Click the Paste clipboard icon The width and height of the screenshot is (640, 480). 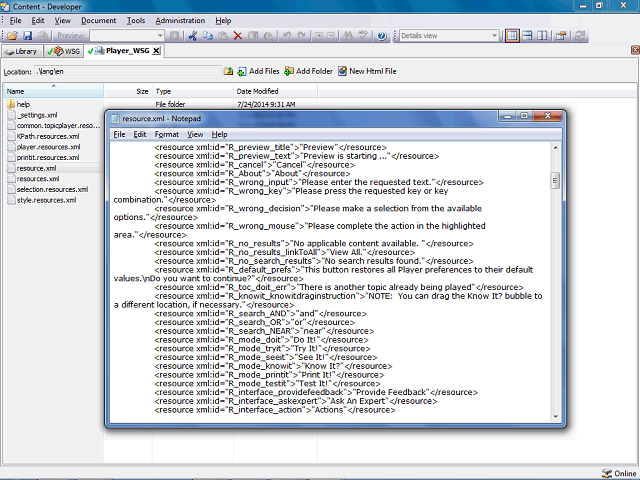point(223,36)
